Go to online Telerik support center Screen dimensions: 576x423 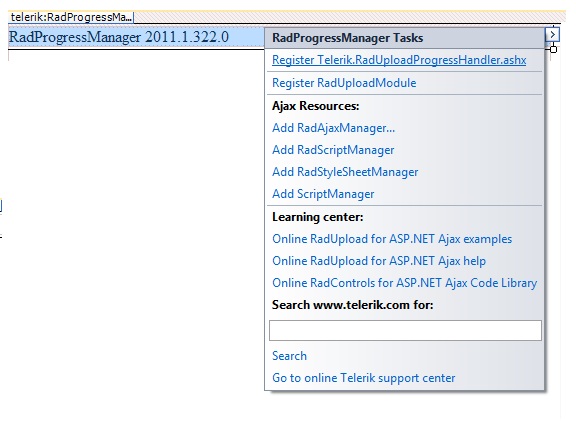click(x=364, y=378)
